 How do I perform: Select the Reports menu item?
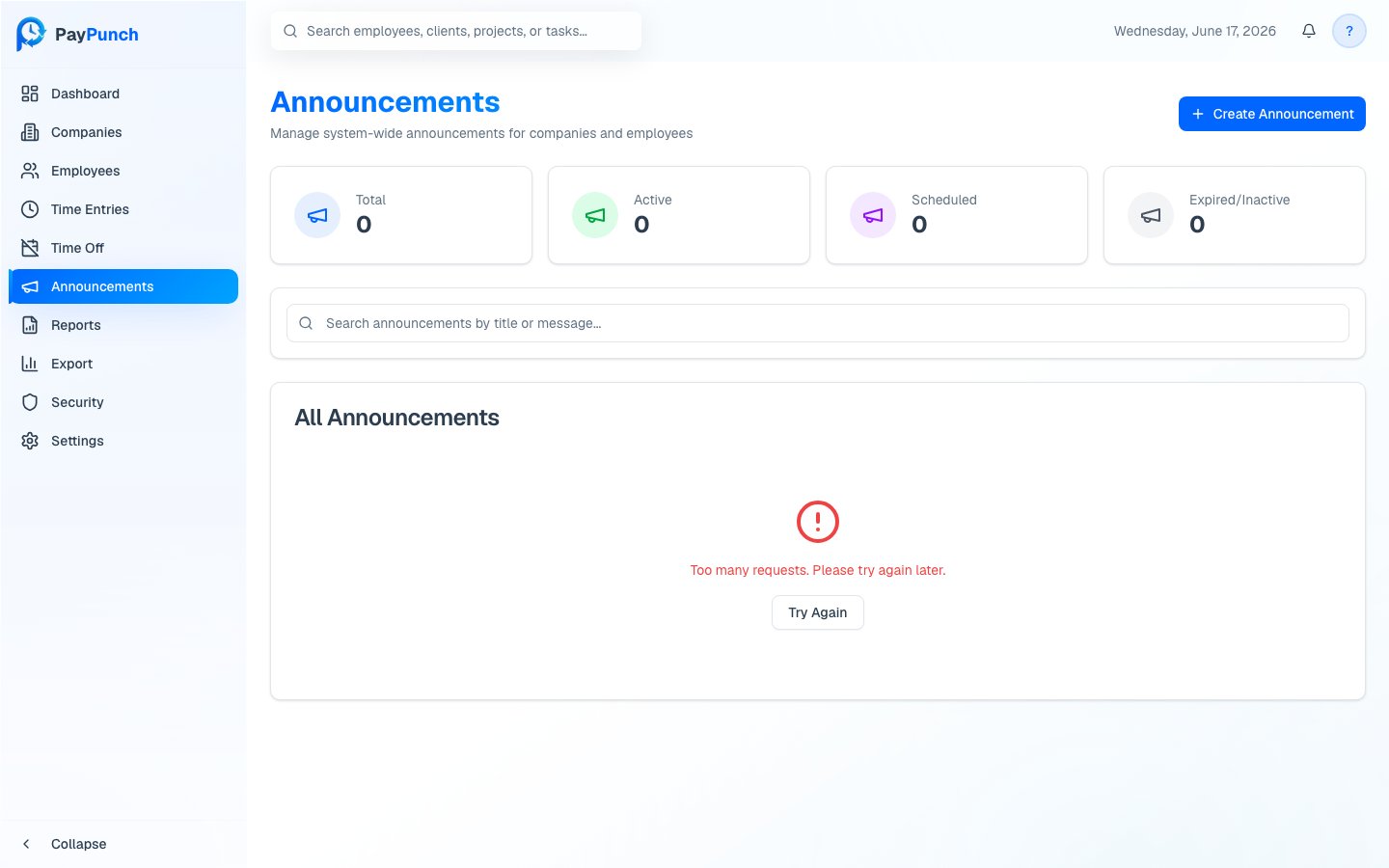click(123, 325)
